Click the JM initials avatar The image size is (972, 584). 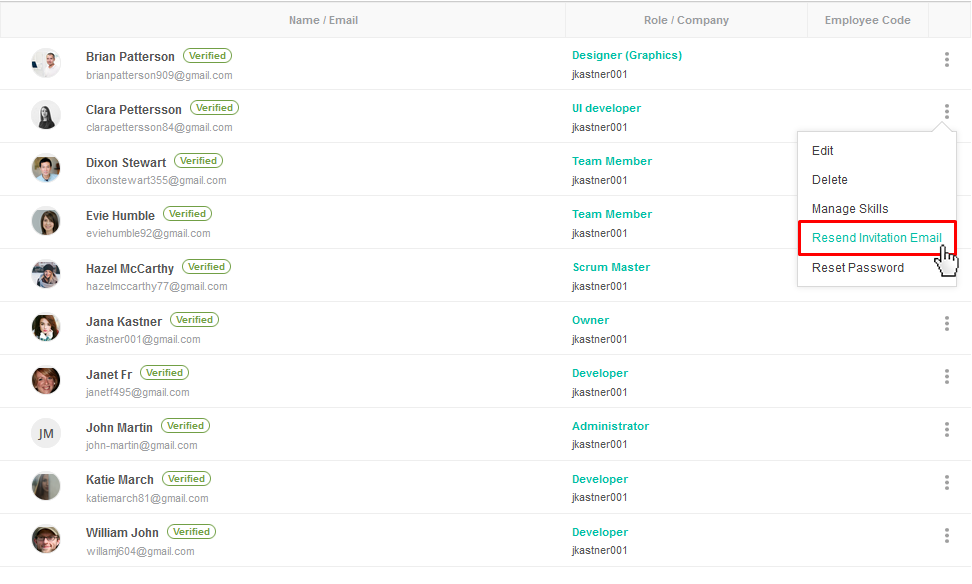click(x=46, y=433)
